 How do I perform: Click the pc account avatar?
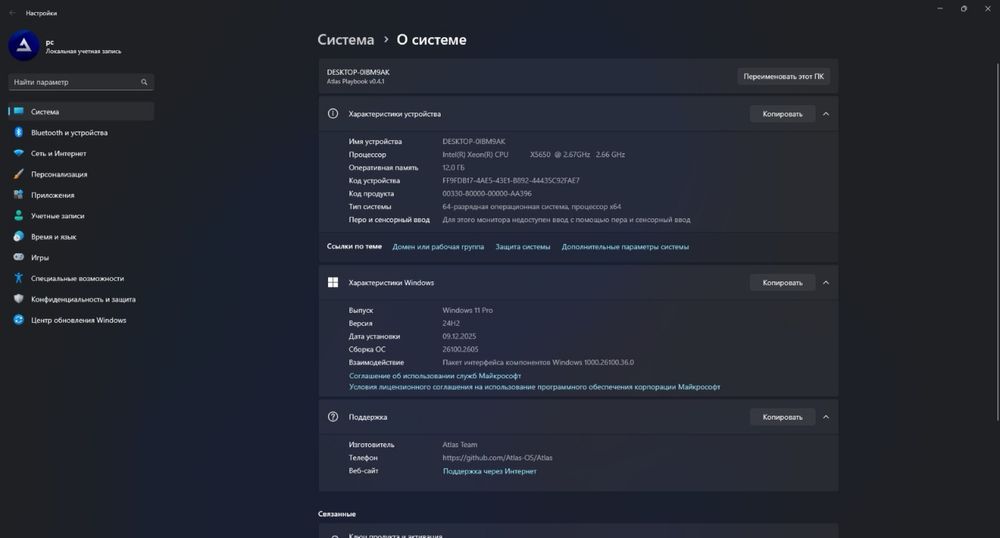pos(24,45)
